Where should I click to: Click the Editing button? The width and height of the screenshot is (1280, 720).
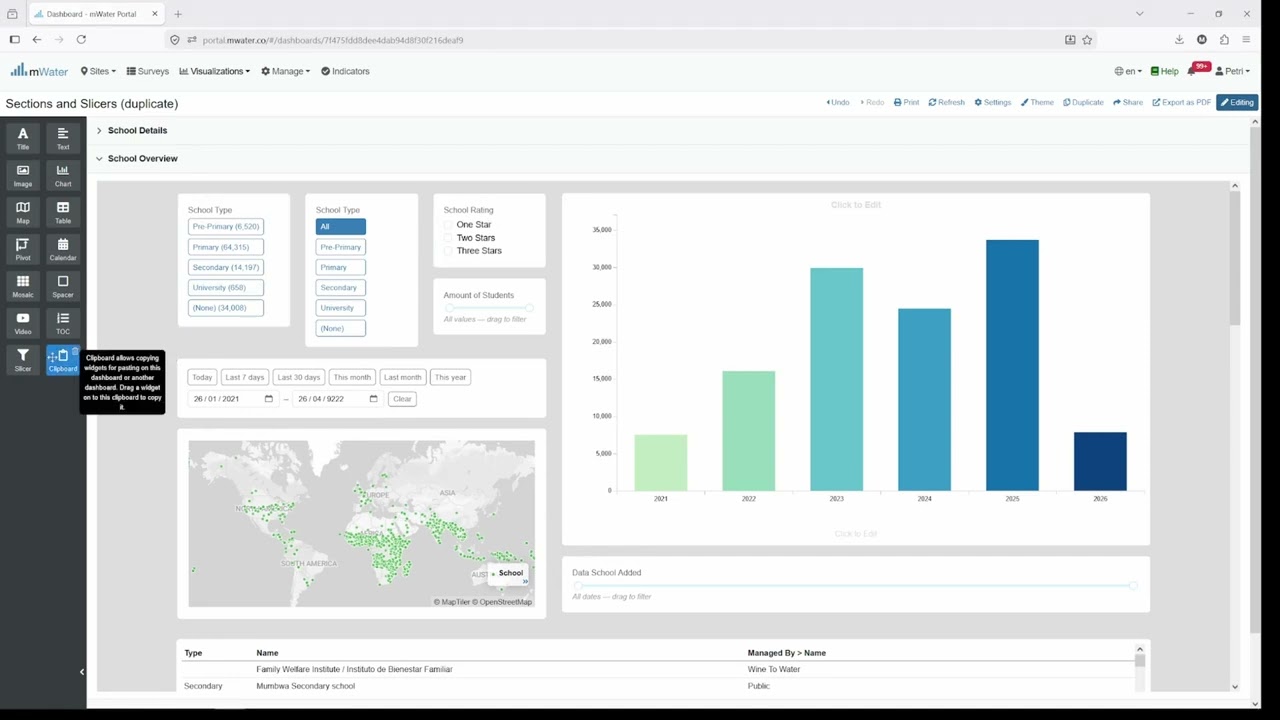point(1237,103)
